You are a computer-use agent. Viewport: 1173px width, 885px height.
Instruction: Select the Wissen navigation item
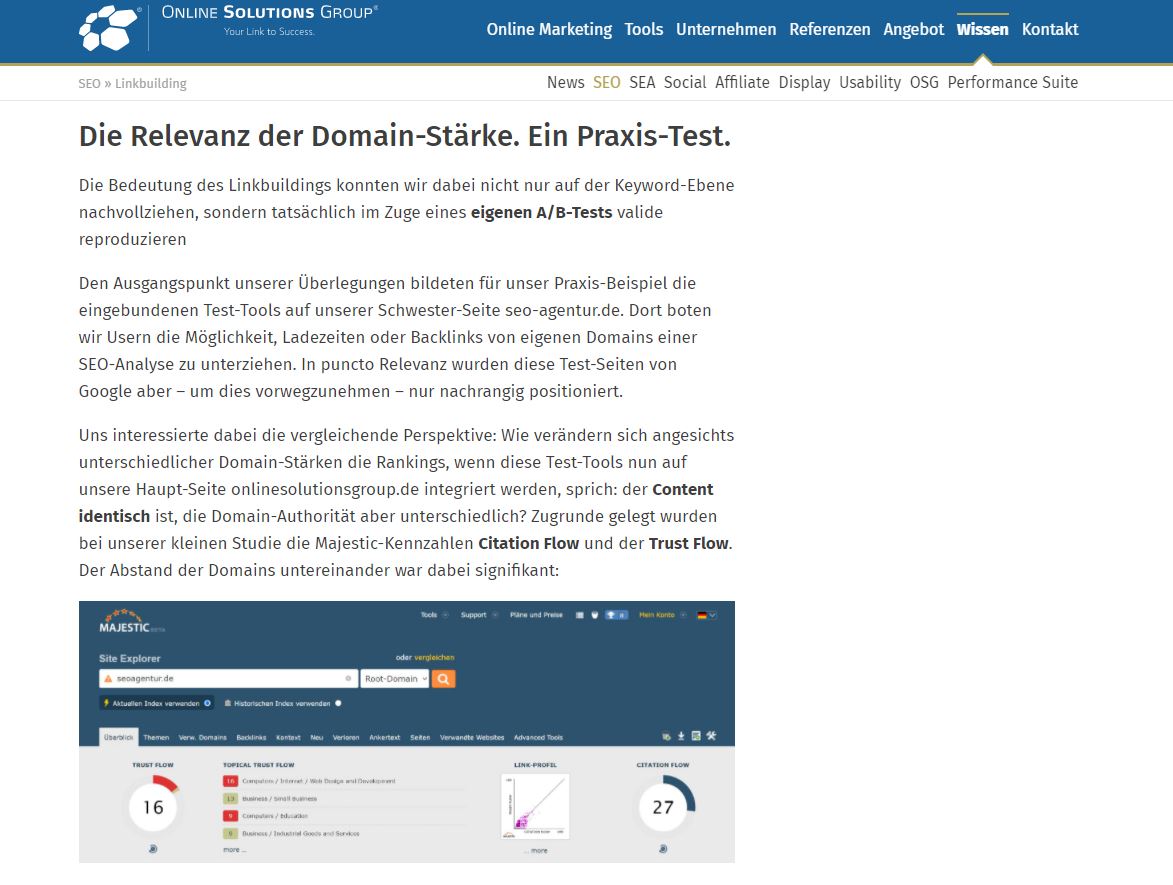click(x=982, y=29)
